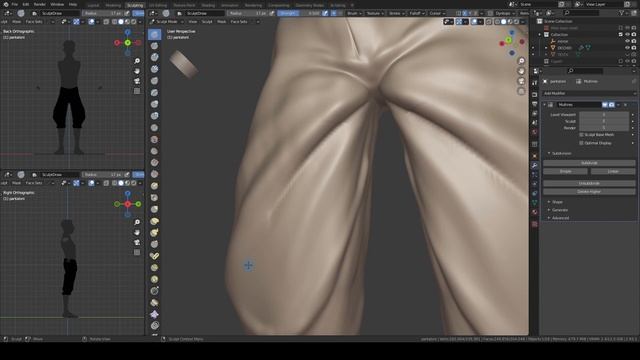The height and width of the screenshot is (360, 640).
Task: Open the Stroke dropdown
Action: (x=396, y=13)
